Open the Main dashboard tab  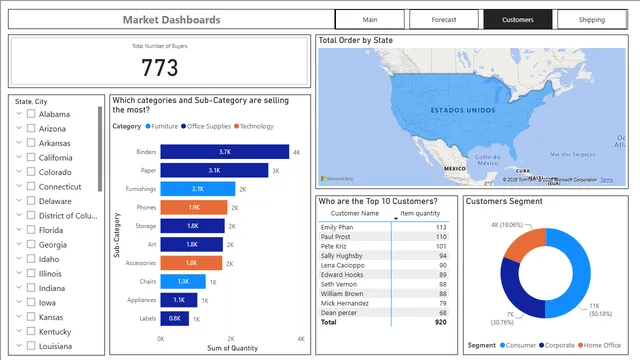pyautogui.click(x=370, y=20)
